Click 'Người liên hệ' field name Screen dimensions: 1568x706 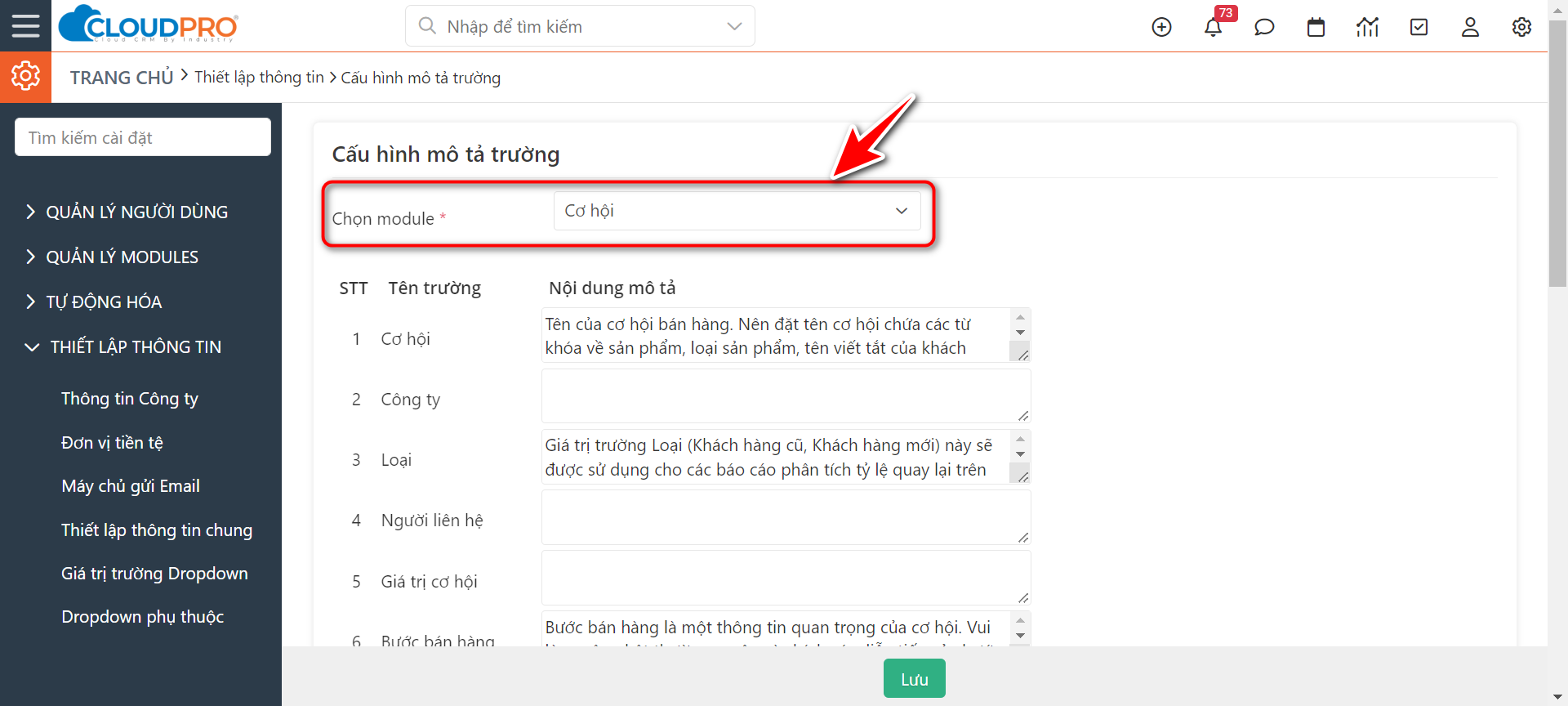click(x=432, y=521)
